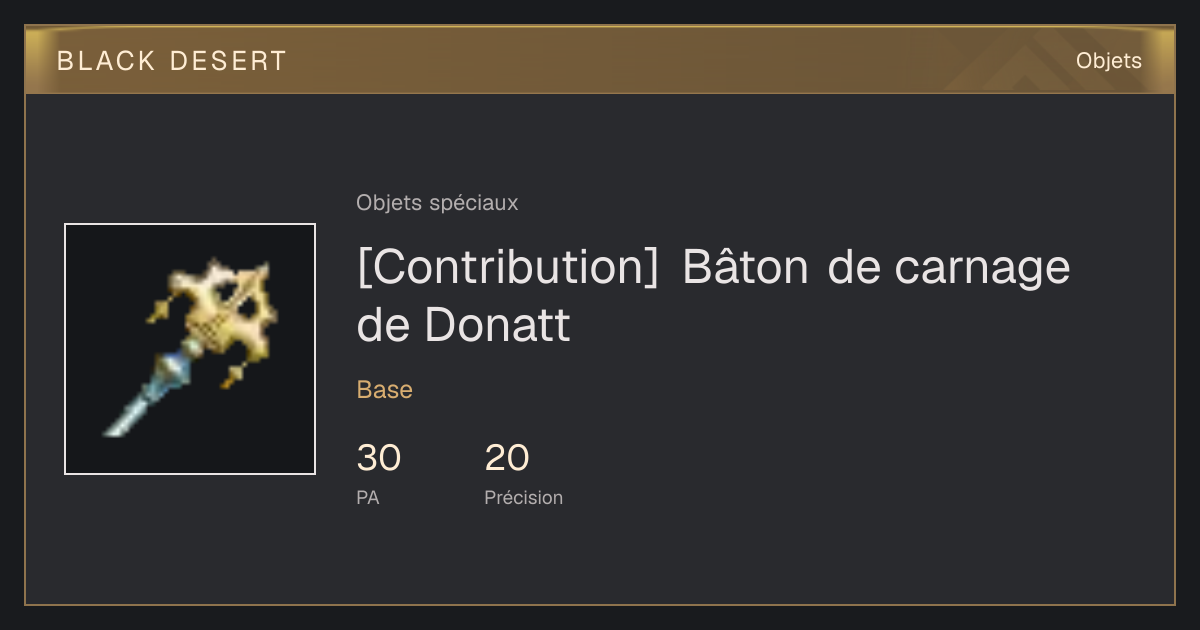
Task: Open the BLACK DESERT header title
Action: coord(172,61)
